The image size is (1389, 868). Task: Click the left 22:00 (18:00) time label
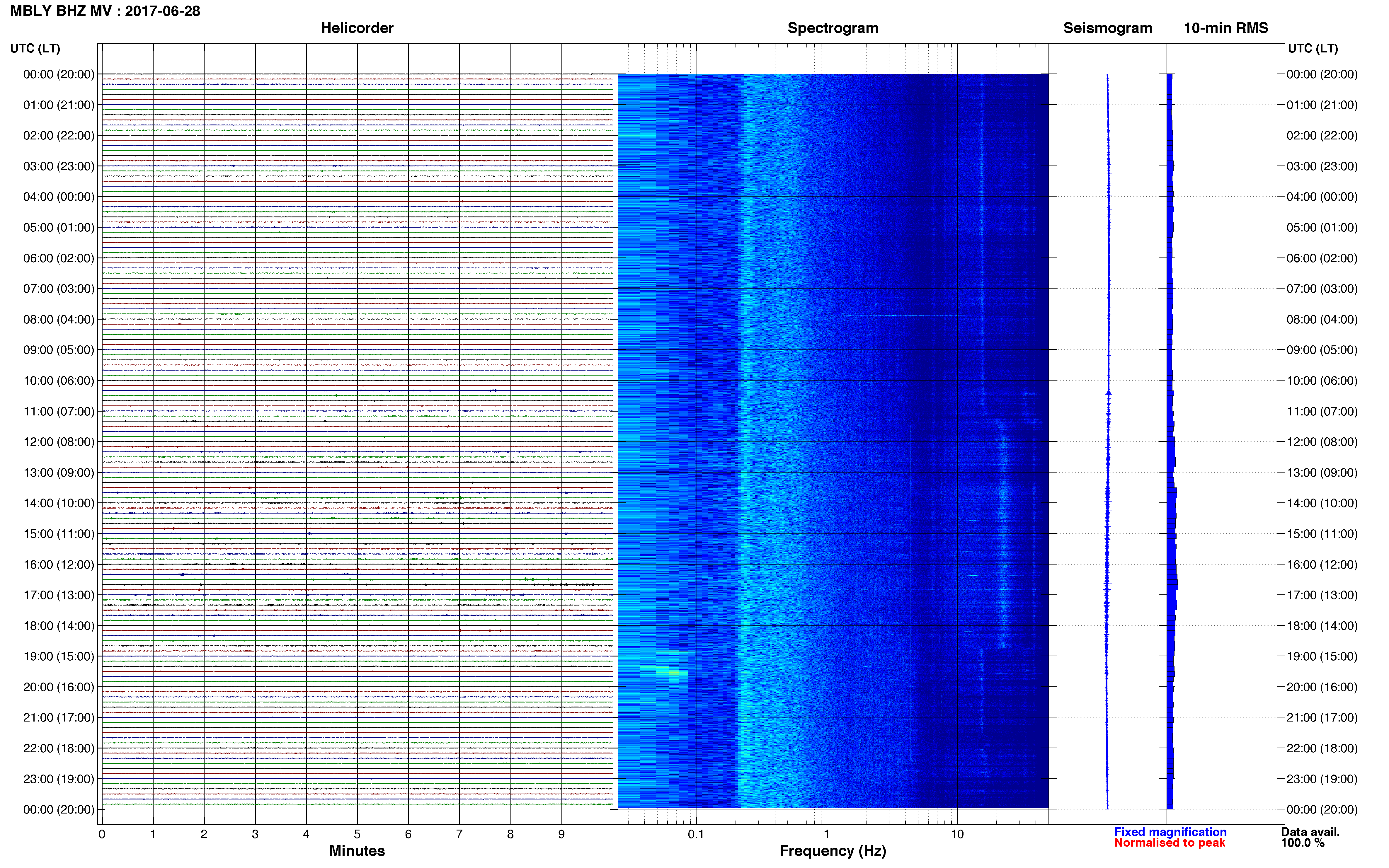(59, 748)
